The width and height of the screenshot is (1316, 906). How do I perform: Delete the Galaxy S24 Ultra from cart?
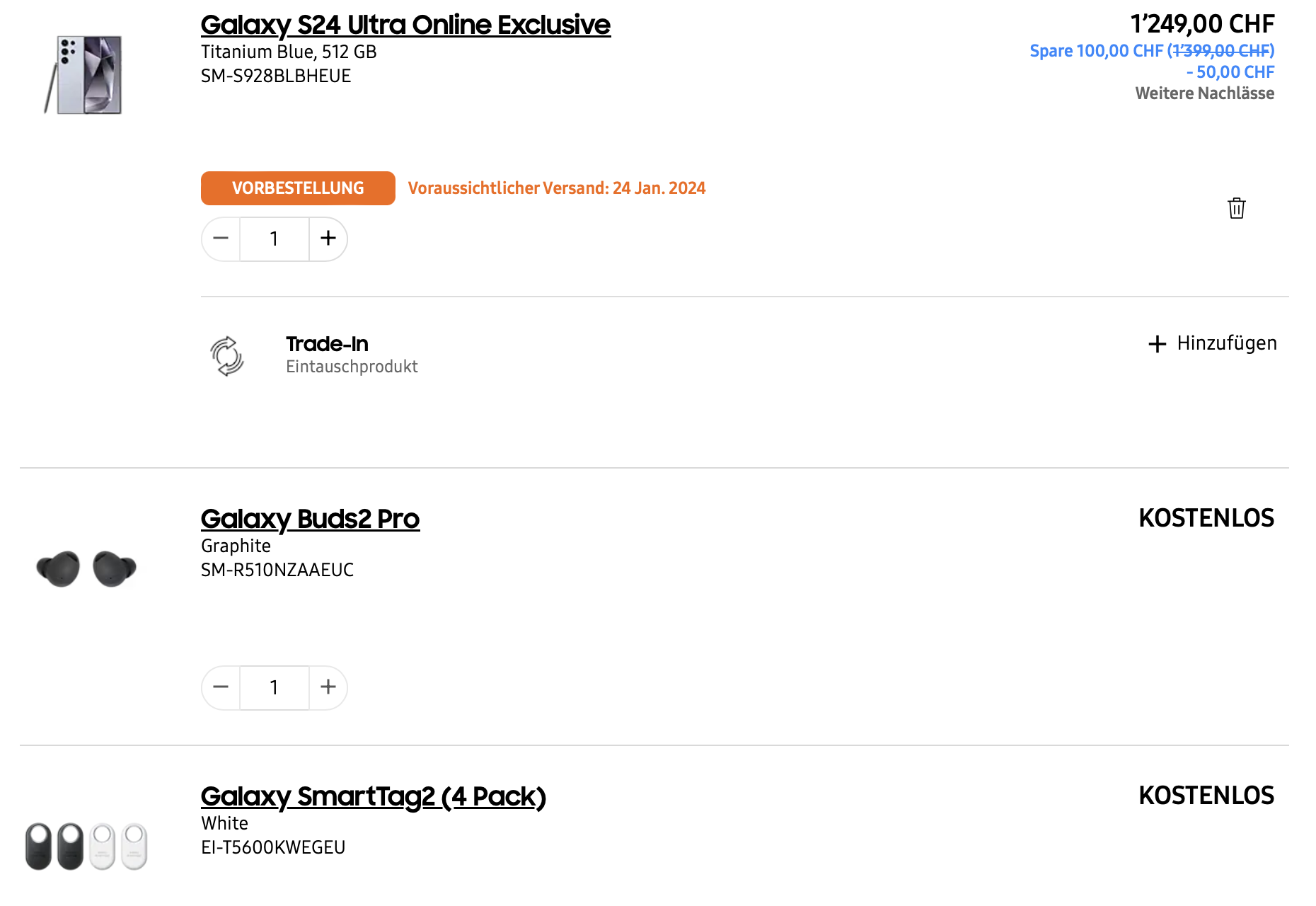tap(1236, 208)
